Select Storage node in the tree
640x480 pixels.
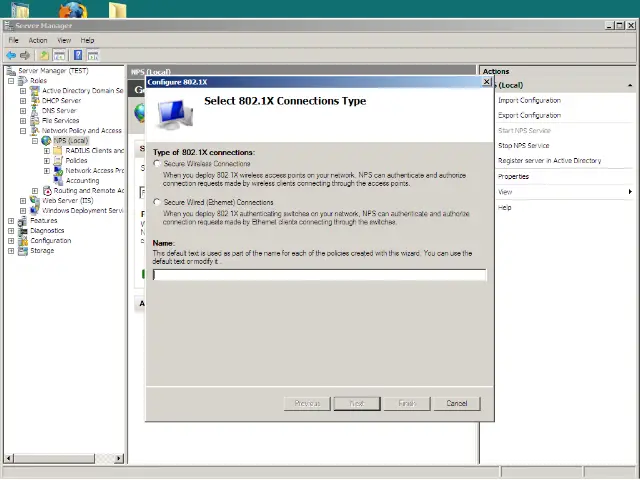42,251
